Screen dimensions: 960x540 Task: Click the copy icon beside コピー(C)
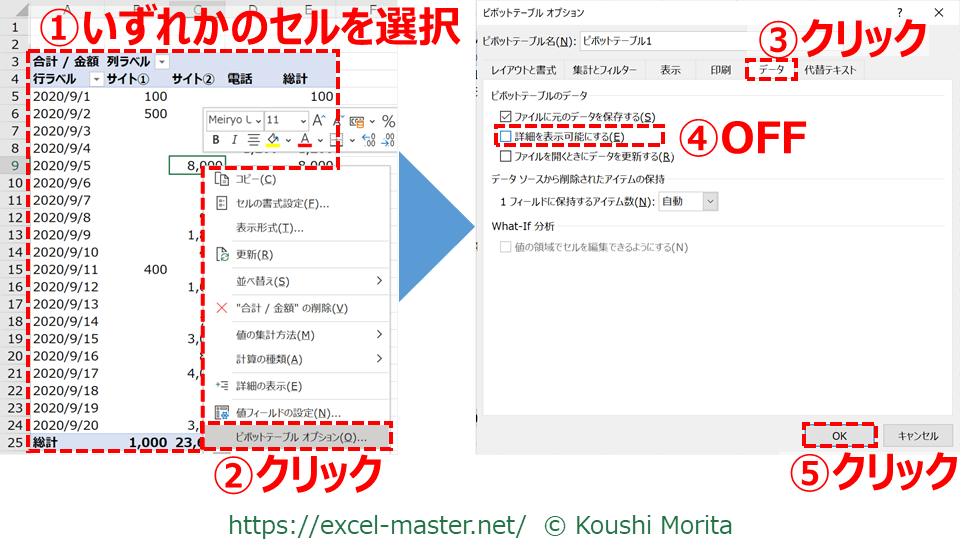[223, 179]
